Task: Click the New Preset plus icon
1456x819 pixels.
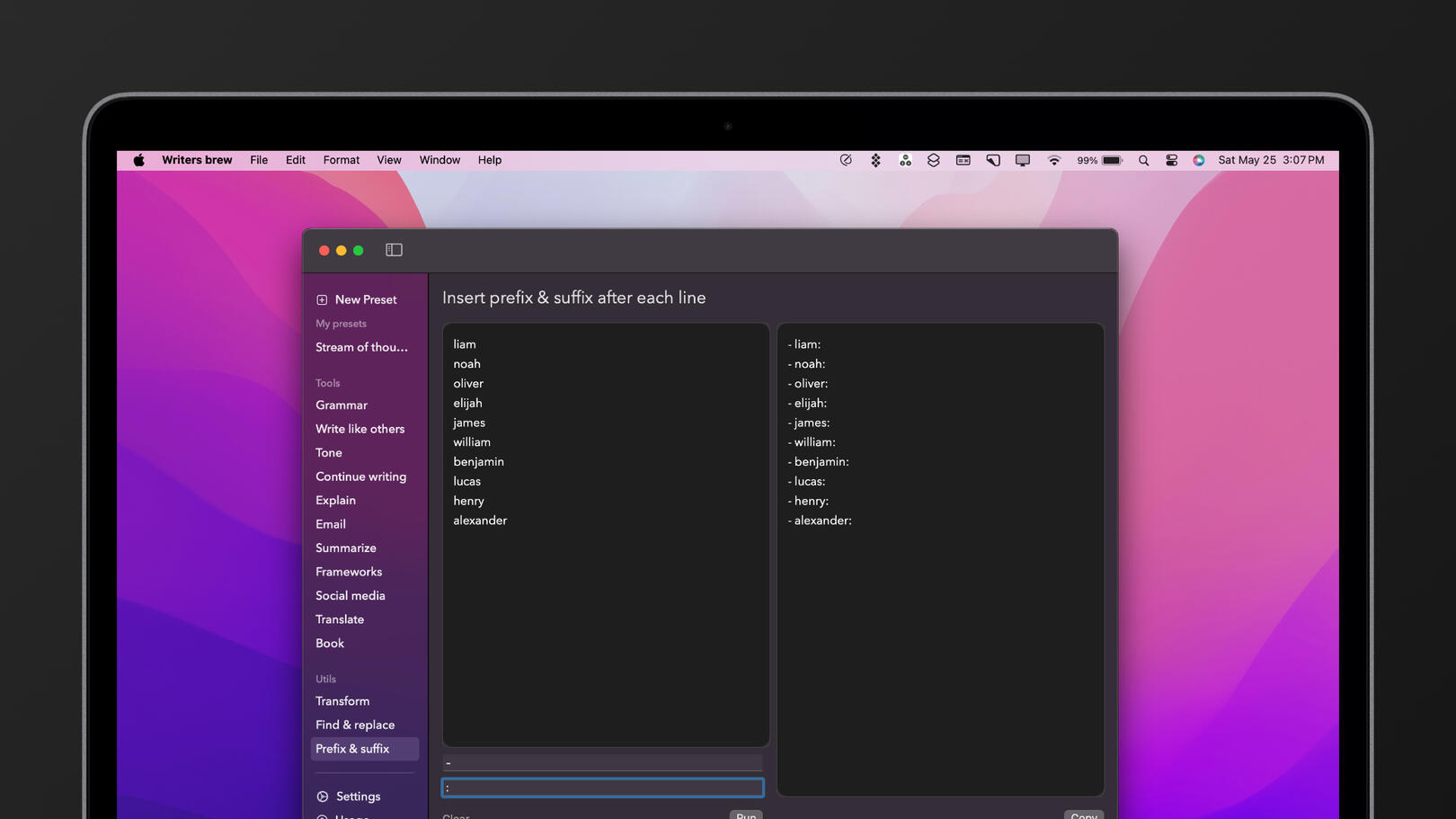Action: [x=322, y=300]
